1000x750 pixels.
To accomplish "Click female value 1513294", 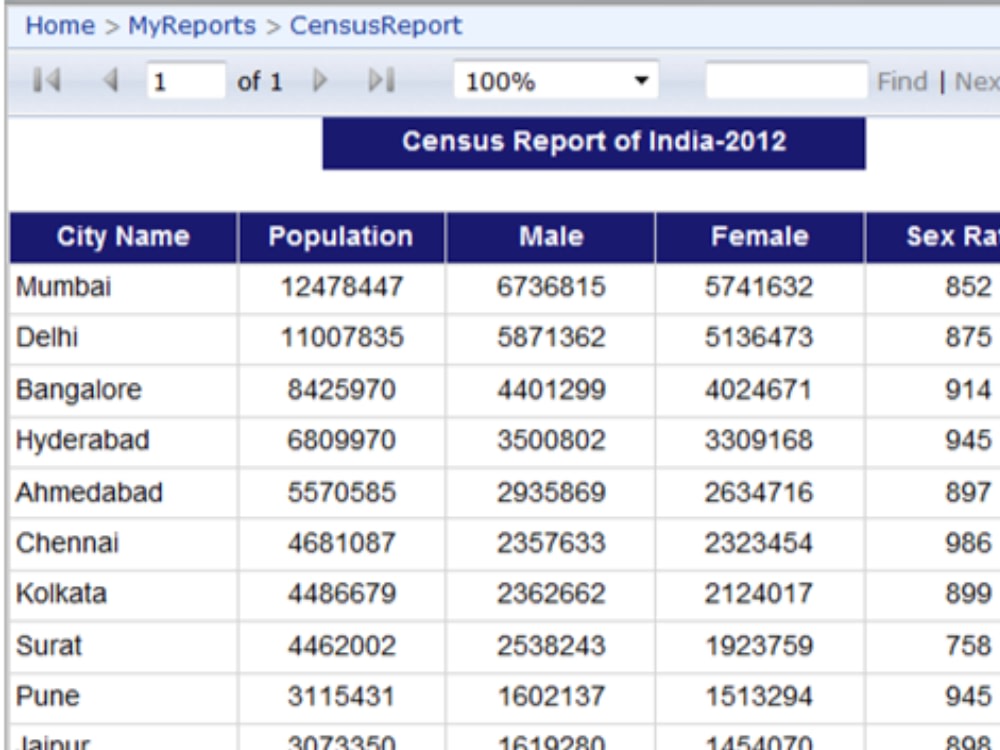I will pos(759,696).
